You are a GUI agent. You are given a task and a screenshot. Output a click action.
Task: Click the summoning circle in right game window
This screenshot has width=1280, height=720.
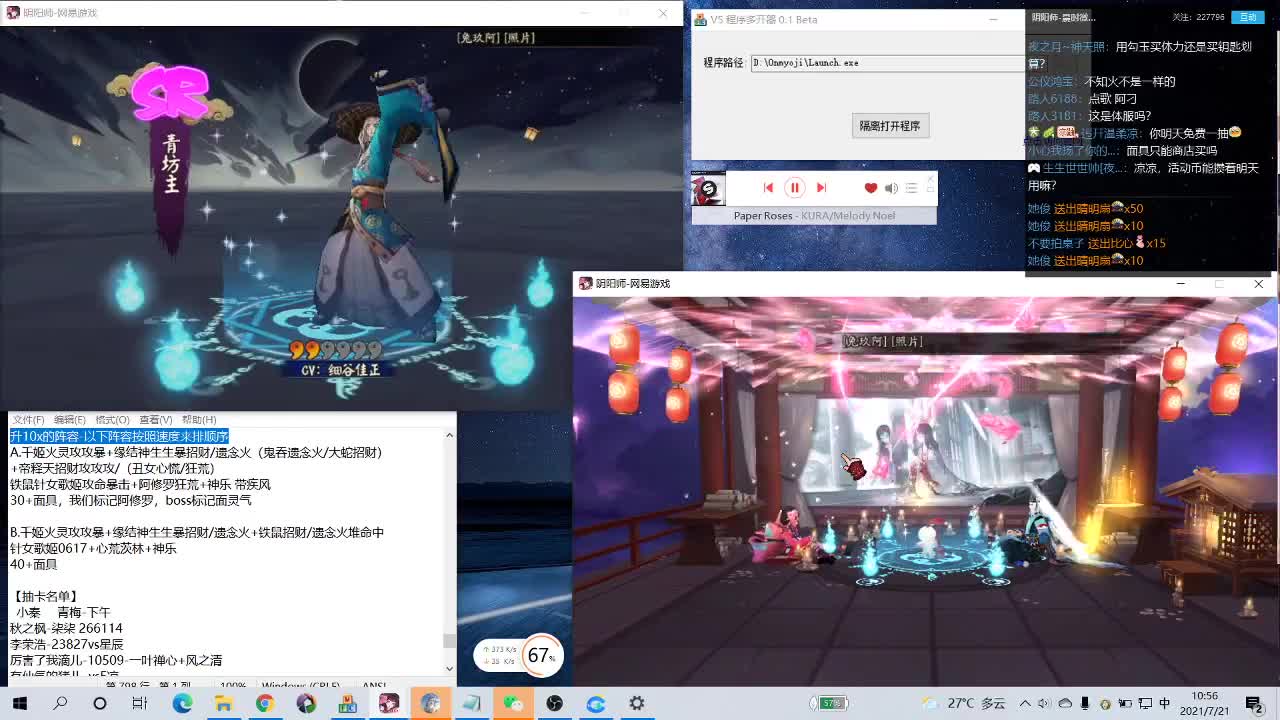930,562
